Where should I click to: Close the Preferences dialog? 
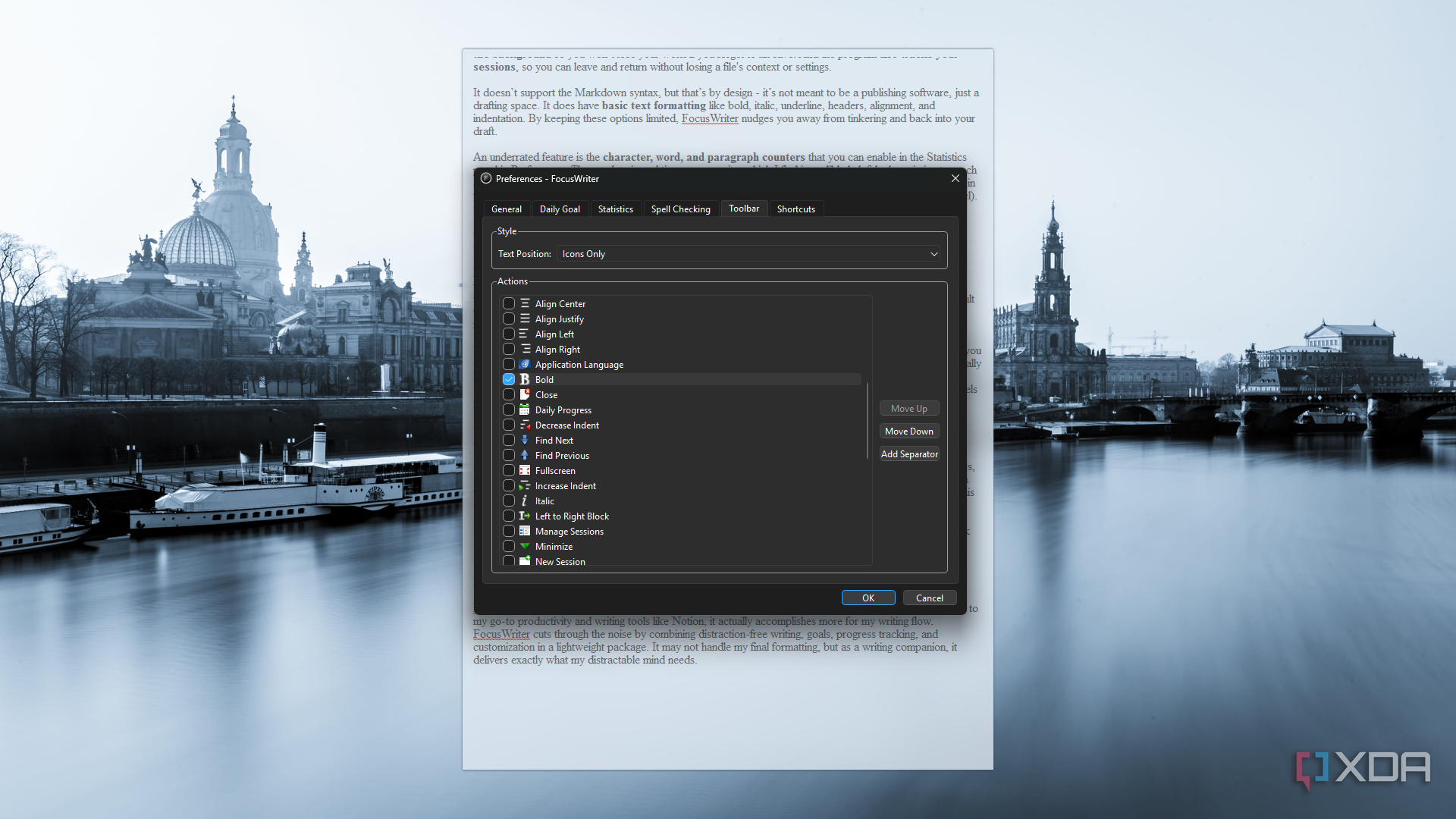pyautogui.click(x=955, y=178)
